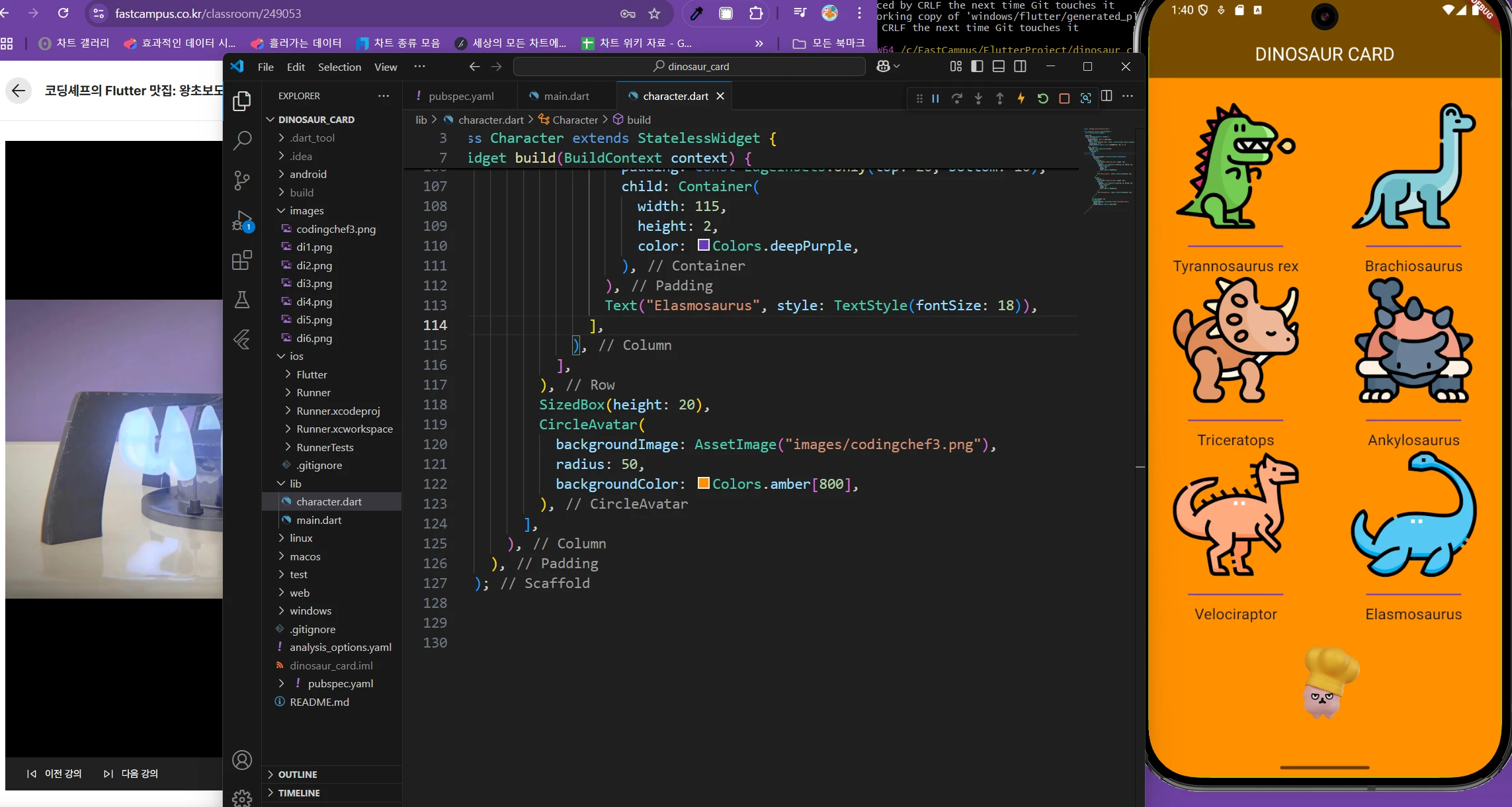This screenshot has width=1512, height=807.
Task: Tap the Tyrannosaurus rex image in emulator
Action: (1235, 166)
